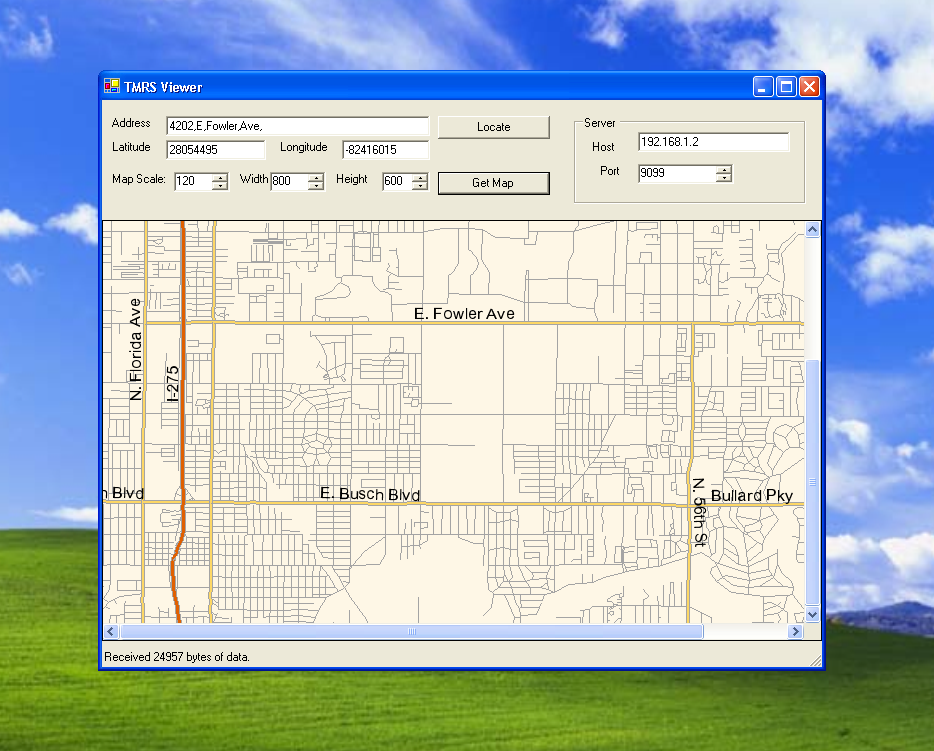Maximize the TMRS Viewer window

coord(786,87)
